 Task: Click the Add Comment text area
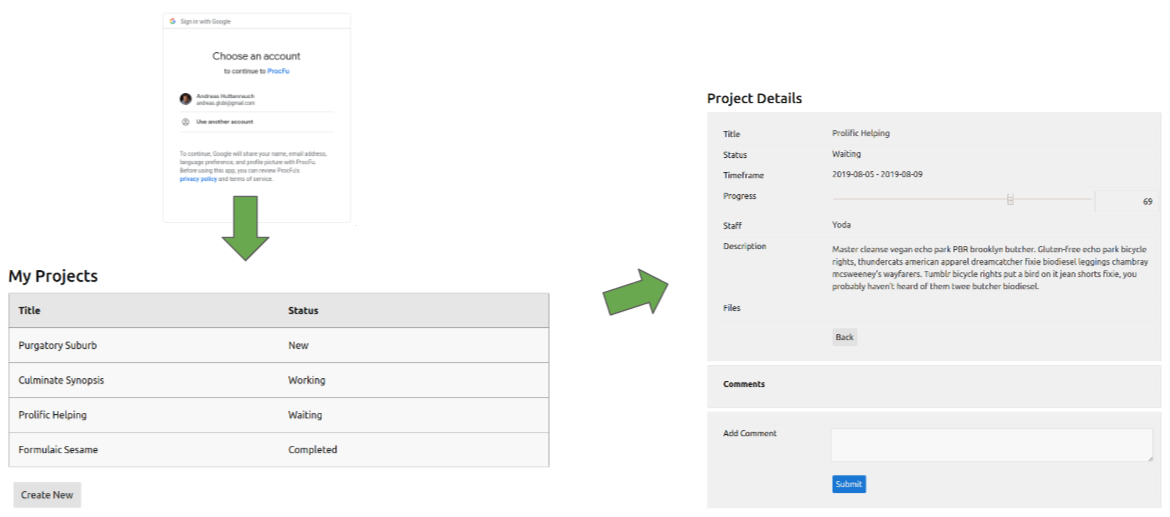coord(991,445)
